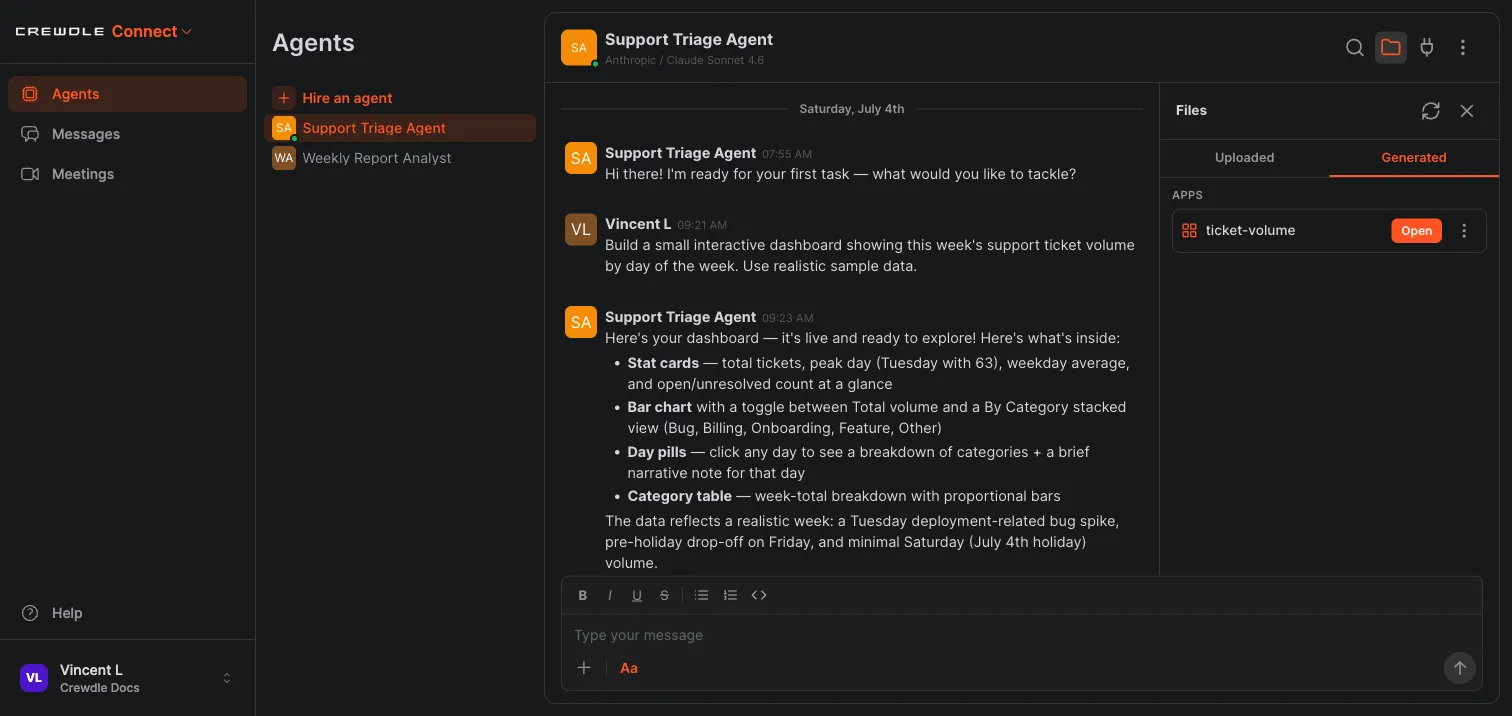The image size is (1512, 716).
Task: Open the Vincent L account switcher
Action: tap(127, 678)
